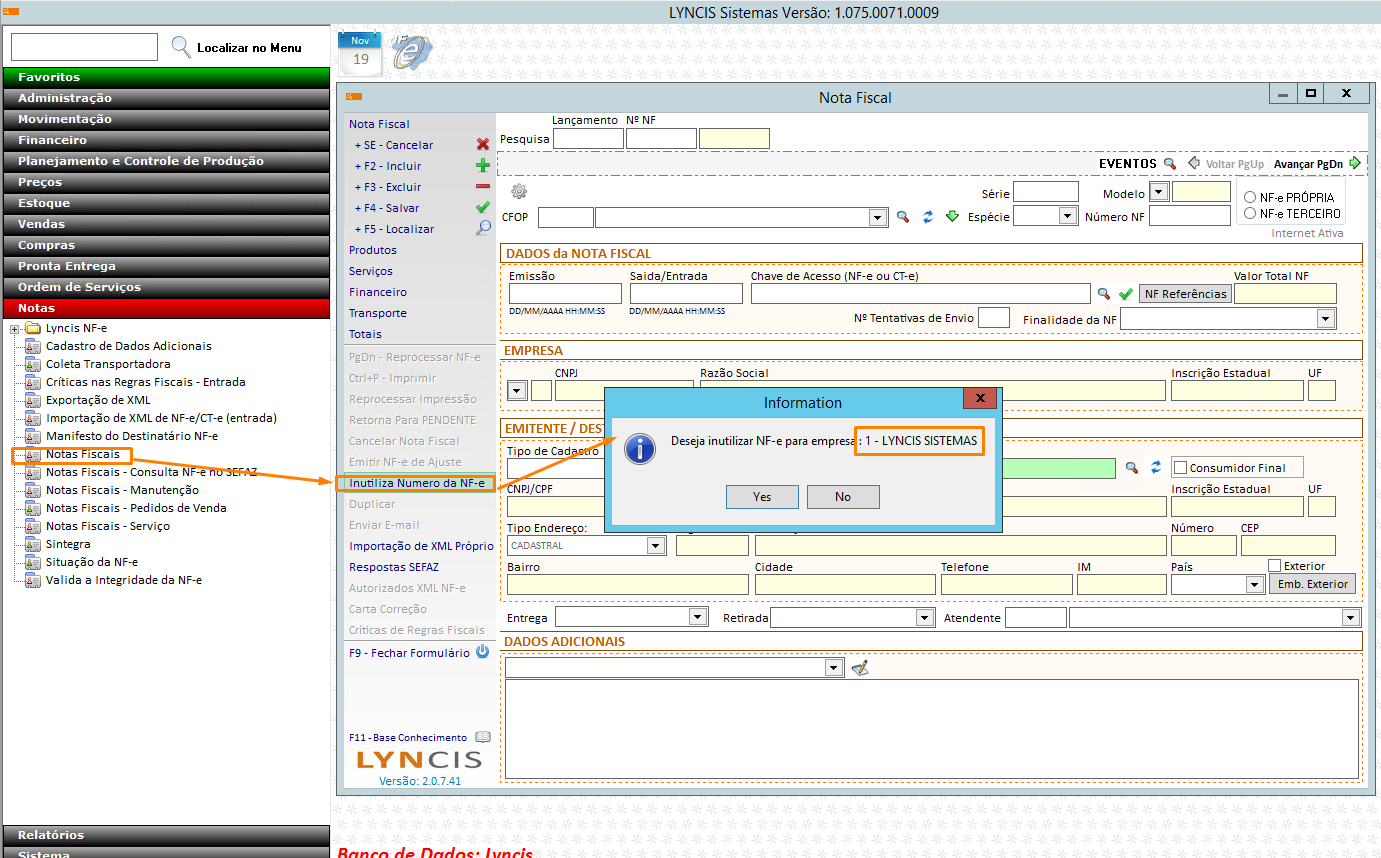Screen dimensions: 1381x858
Task: Click the red X cancel icon
Action: click(483, 145)
